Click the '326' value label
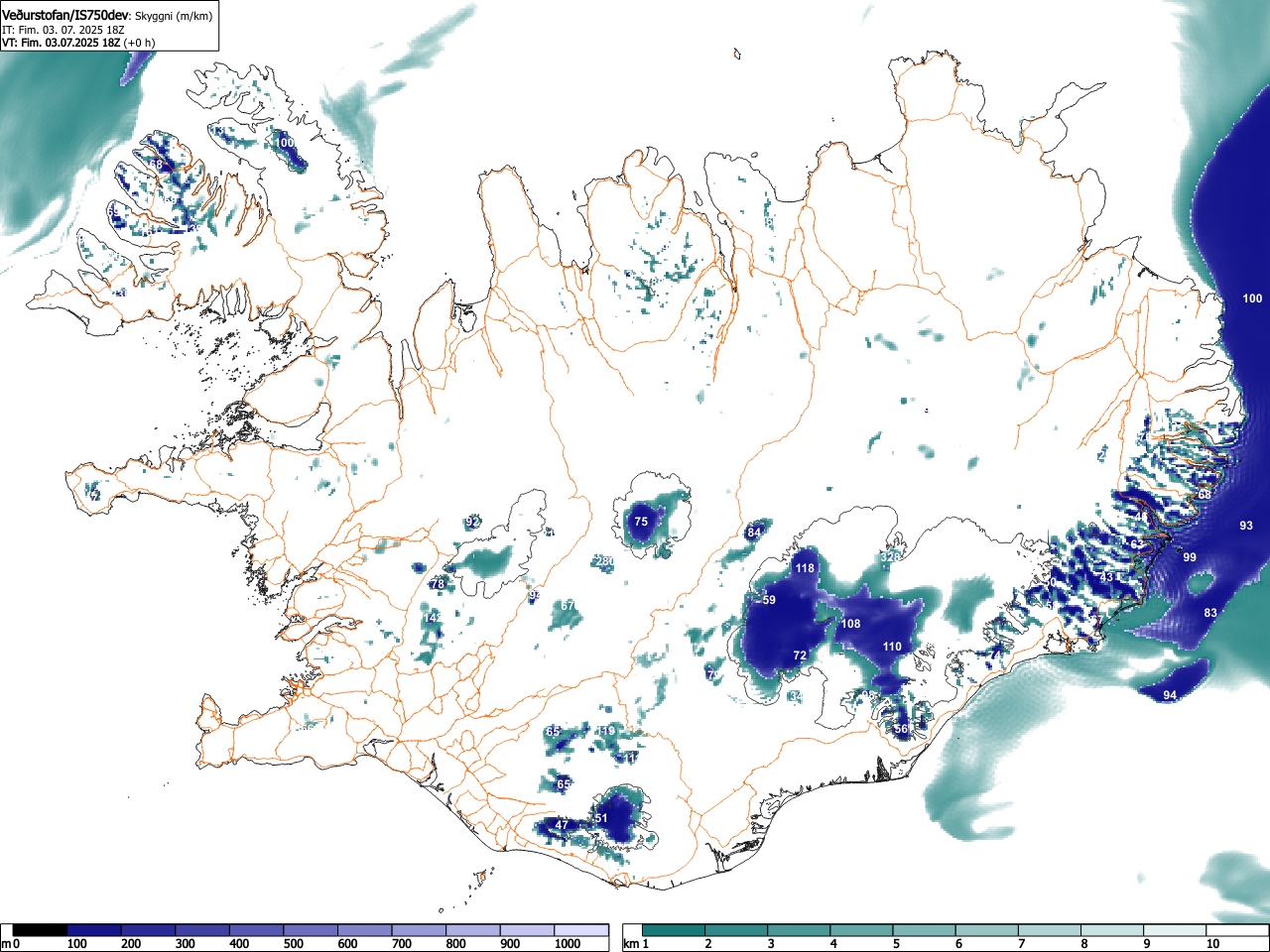1270x952 pixels. (x=890, y=557)
